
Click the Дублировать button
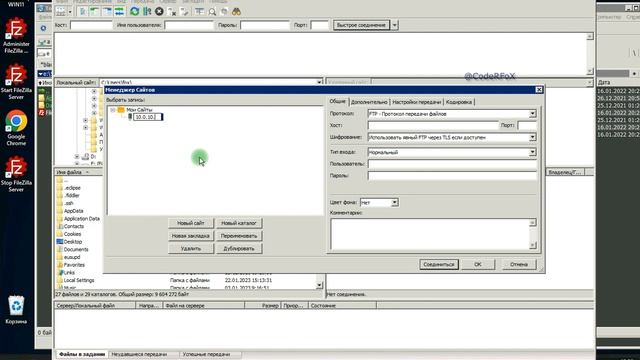(239, 249)
